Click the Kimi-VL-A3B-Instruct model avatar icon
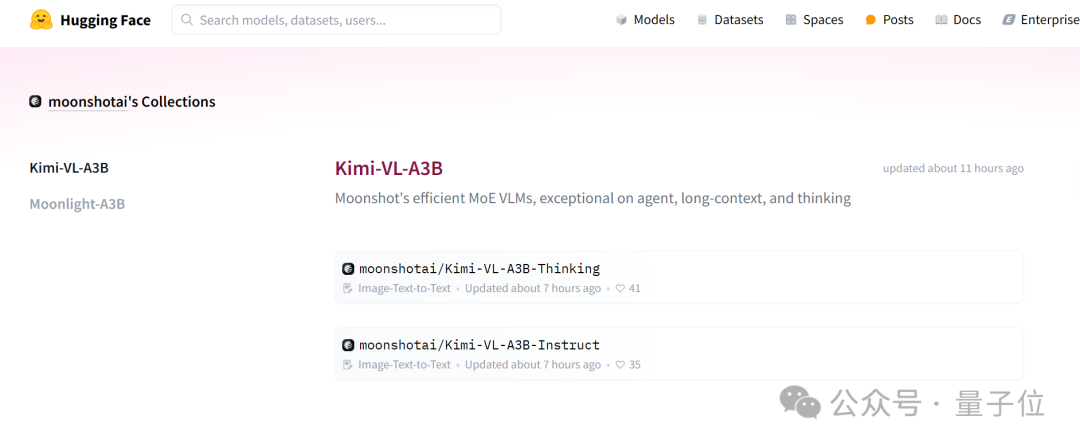Viewport: 1080px width, 447px height. [348, 345]
